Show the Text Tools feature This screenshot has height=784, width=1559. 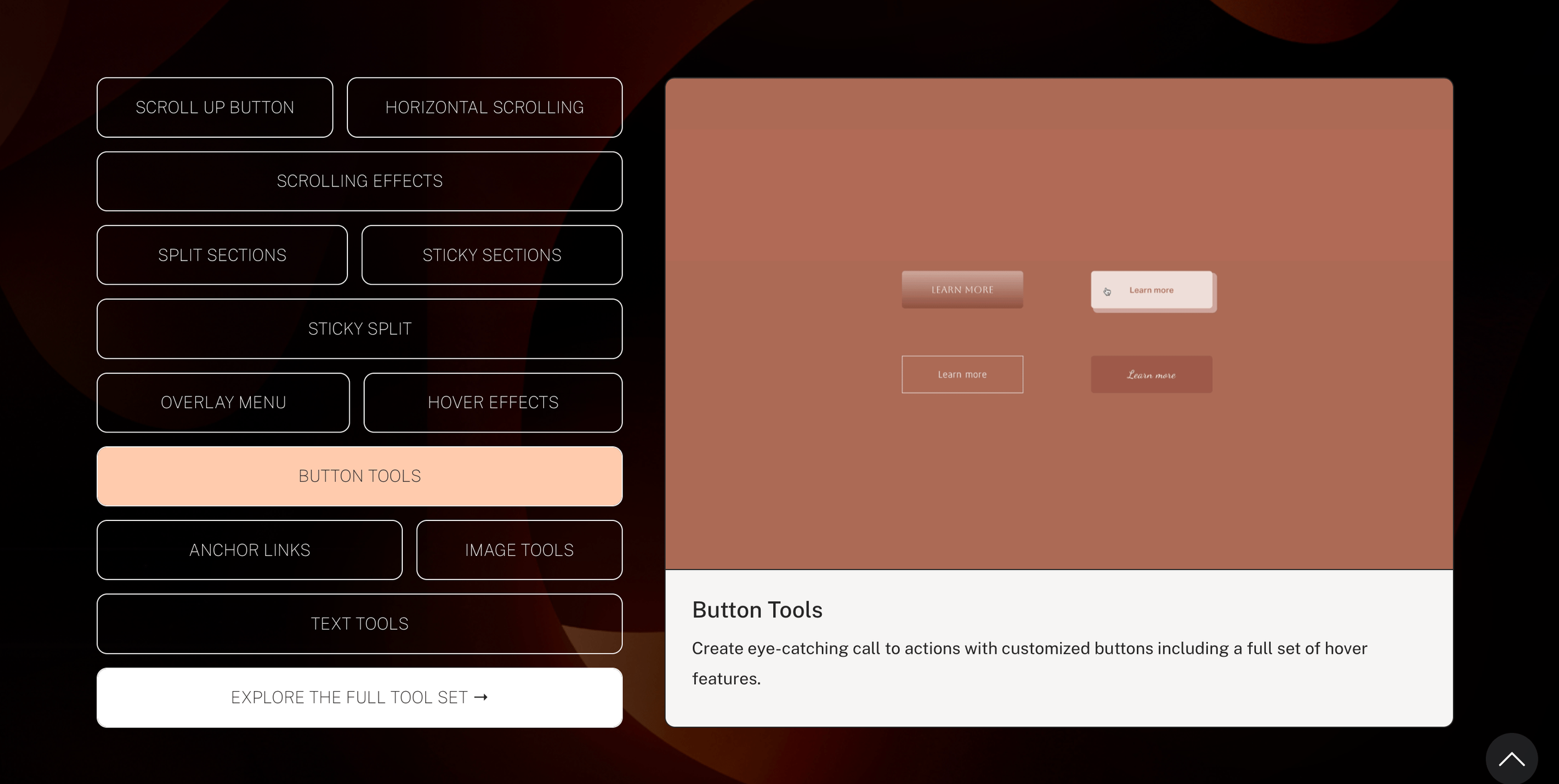pyautogui.click(x=359, y=624)
